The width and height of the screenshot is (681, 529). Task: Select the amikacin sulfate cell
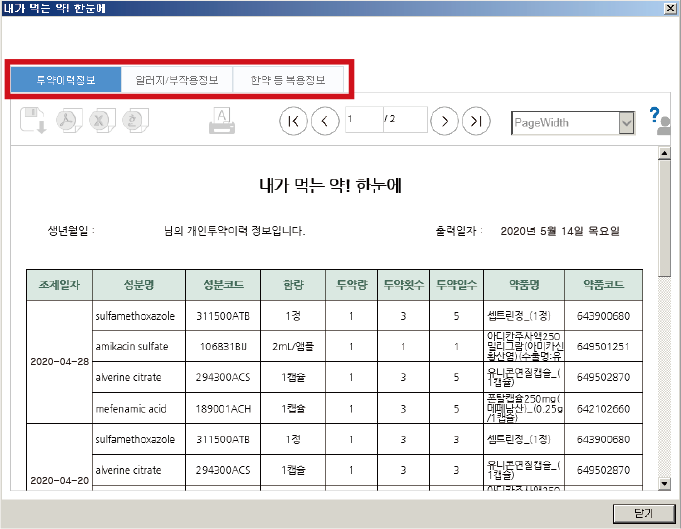click(x=139, y=346)
